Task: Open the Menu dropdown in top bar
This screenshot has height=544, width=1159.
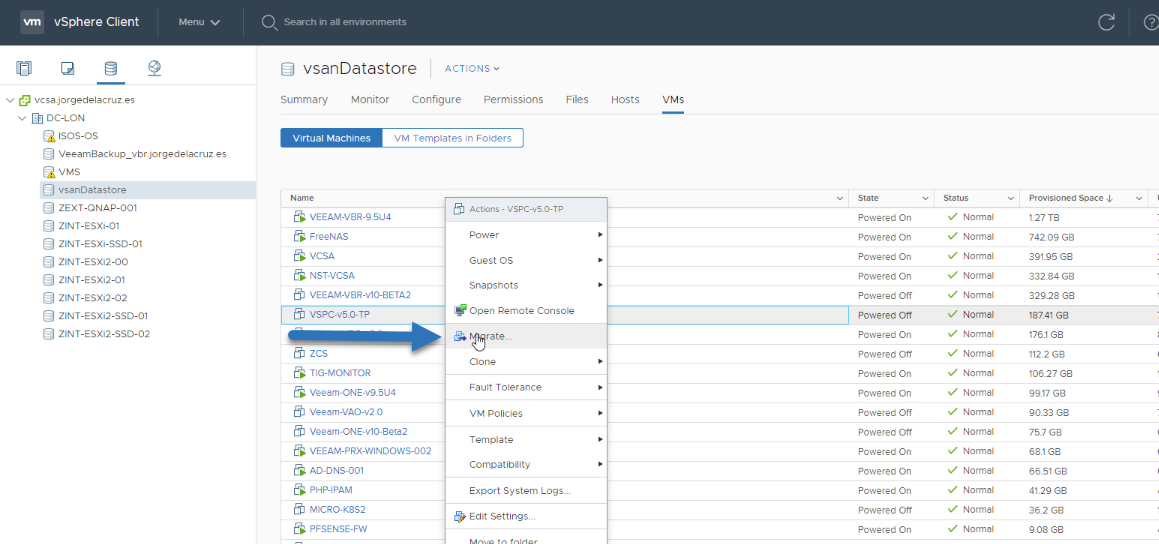Action: (200, 22)
